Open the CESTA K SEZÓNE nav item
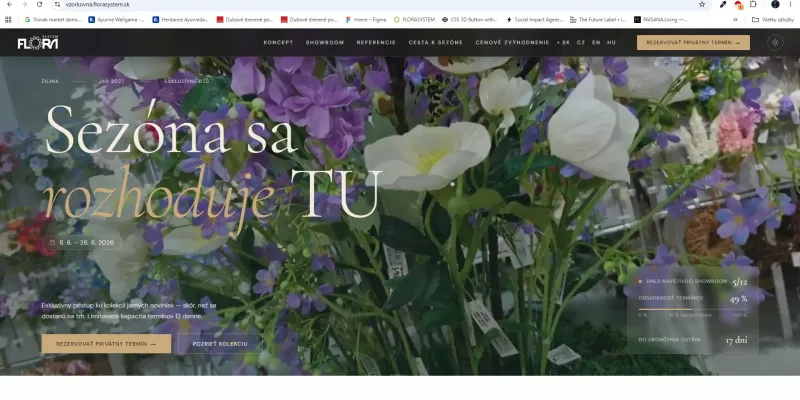800x400 pixels. [x=435, y=43]
